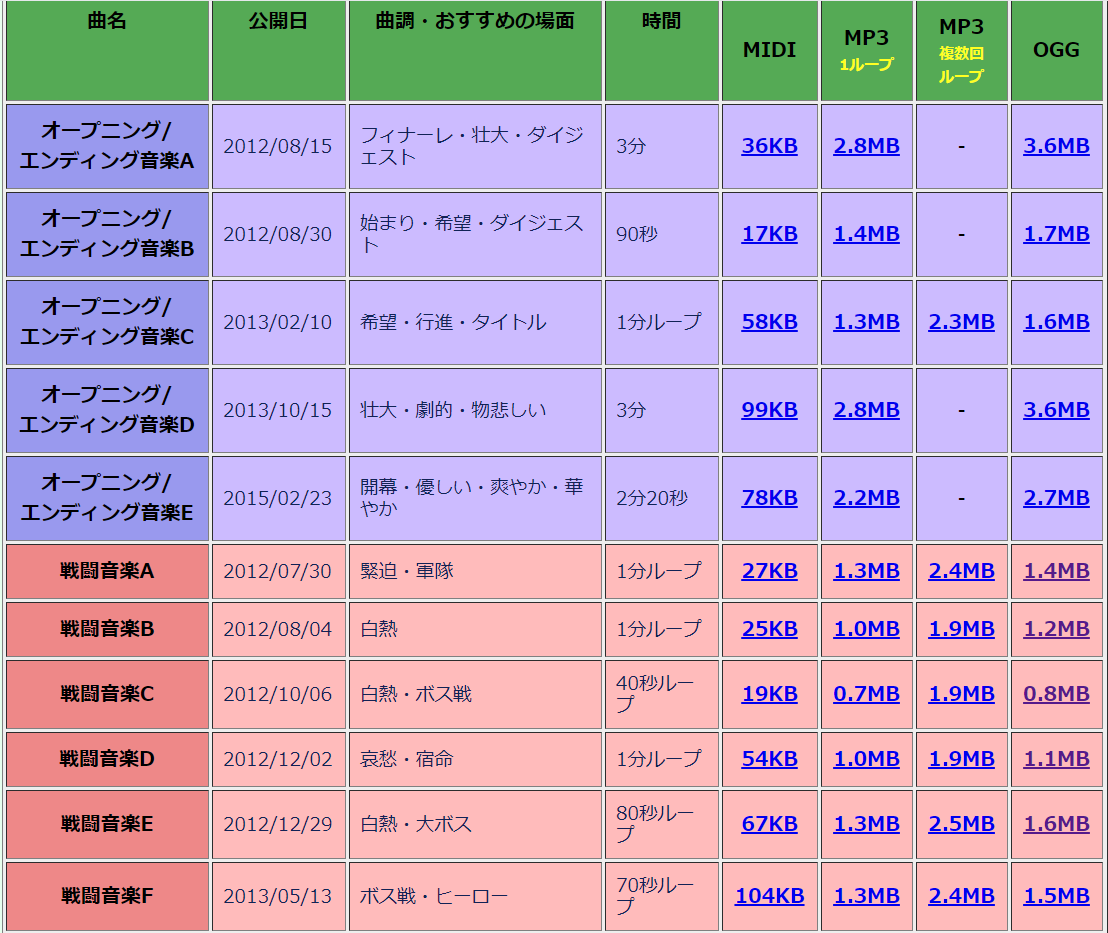Screen dimensions: 1108x933
Task: Click the description 壮大・劇的・物悲しい
Action: click(x=453, y=410)
